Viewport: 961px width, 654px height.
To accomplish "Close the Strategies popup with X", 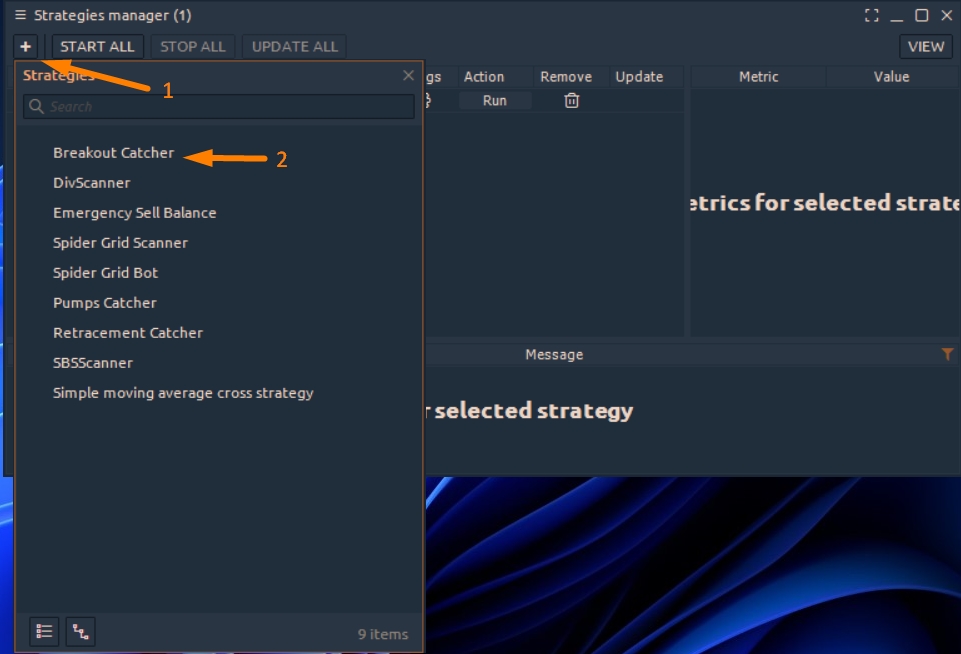I will pos(408,76).
